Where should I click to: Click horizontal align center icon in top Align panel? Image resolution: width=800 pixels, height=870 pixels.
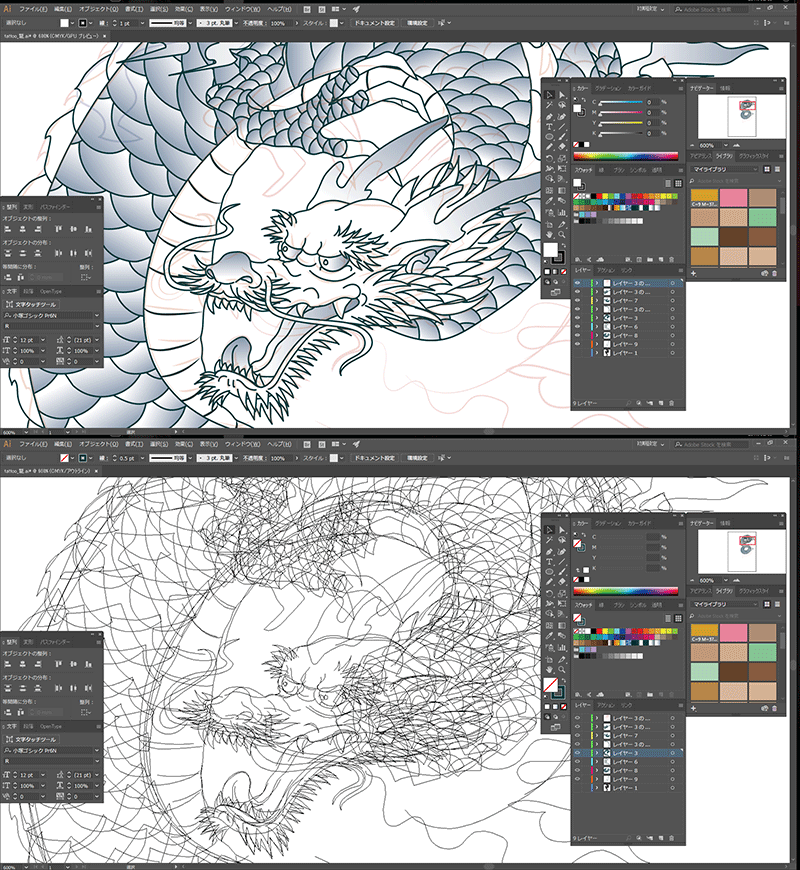(23, 229)
